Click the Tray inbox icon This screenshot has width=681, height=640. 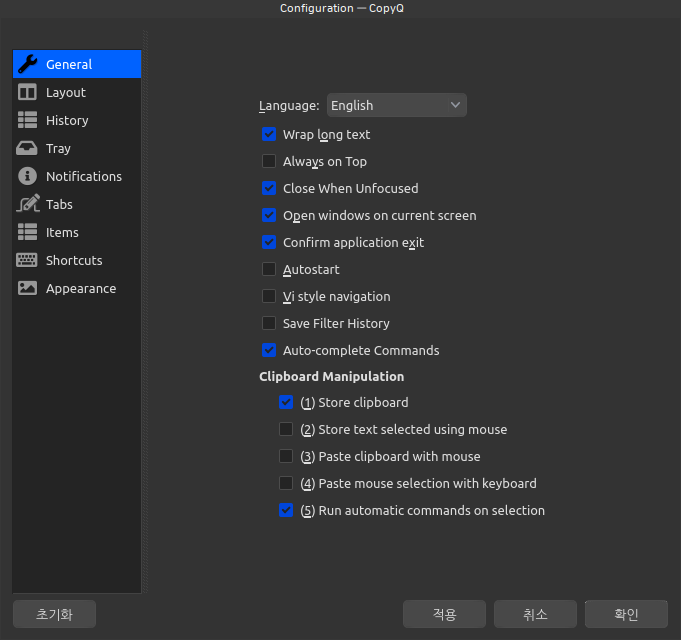point(28,148)
